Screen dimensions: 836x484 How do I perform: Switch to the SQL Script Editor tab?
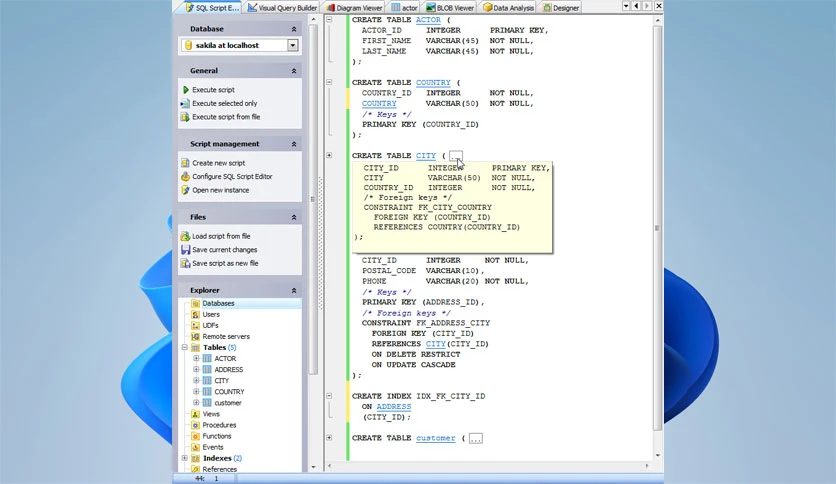pos(211,7)
